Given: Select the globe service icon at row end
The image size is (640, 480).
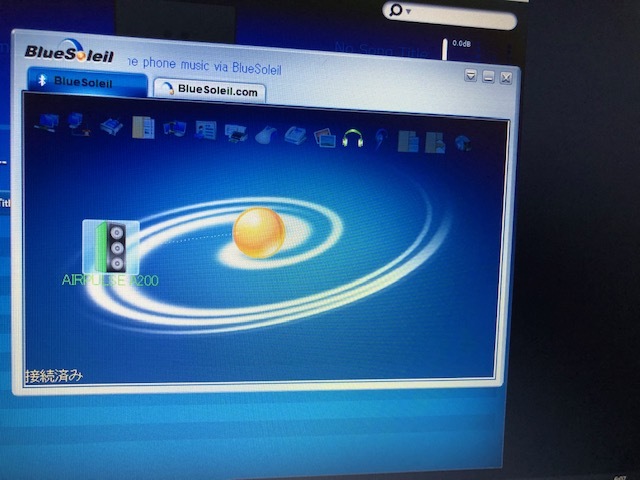Looking at the screenshot, I should point(463,143).
